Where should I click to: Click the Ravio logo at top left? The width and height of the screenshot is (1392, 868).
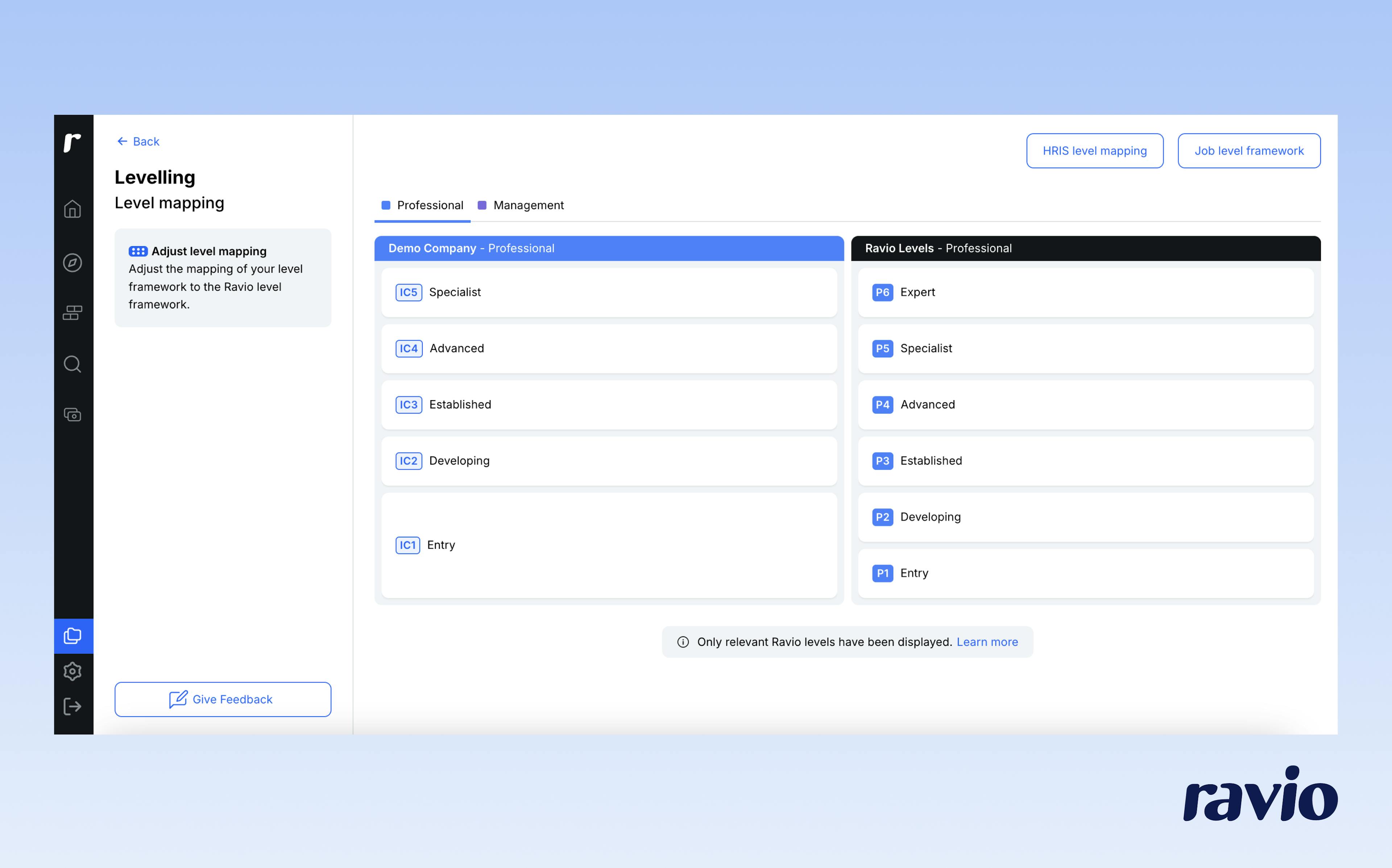click(x=73, y=142)
